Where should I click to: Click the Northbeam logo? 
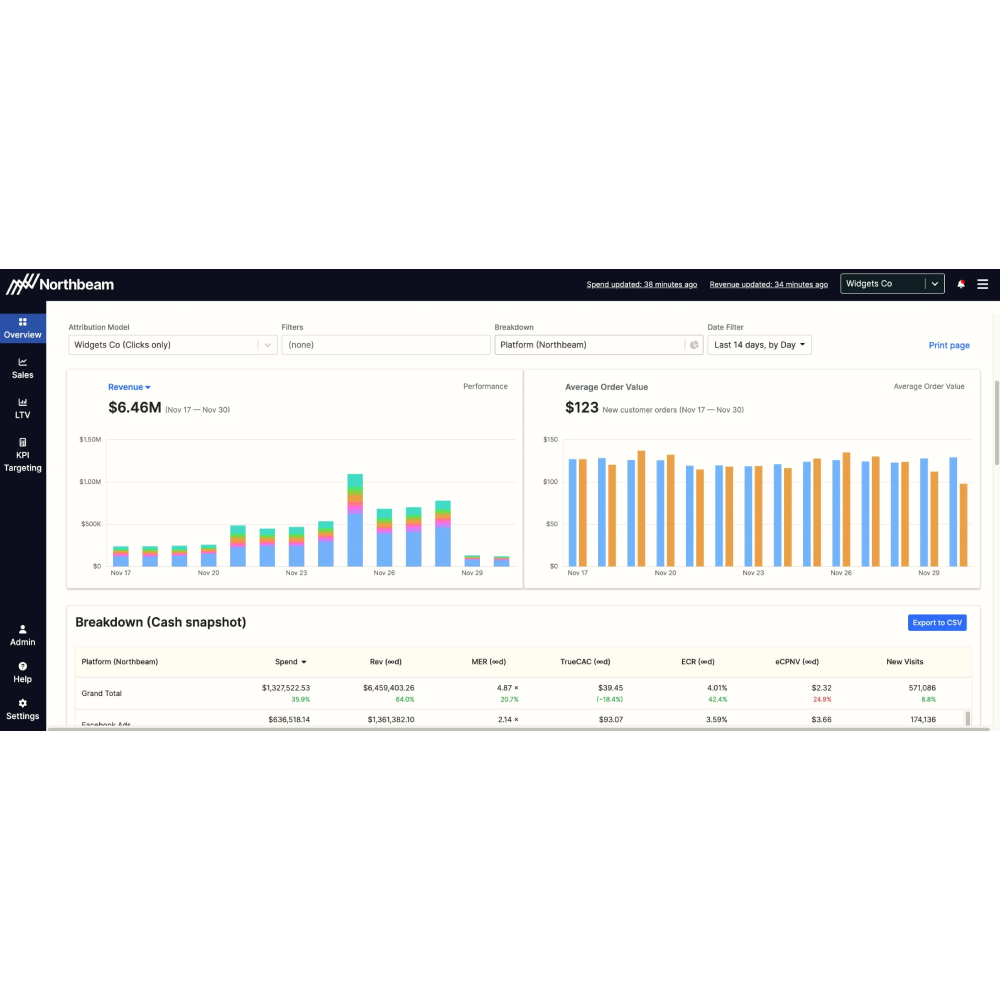coord(61,284)
